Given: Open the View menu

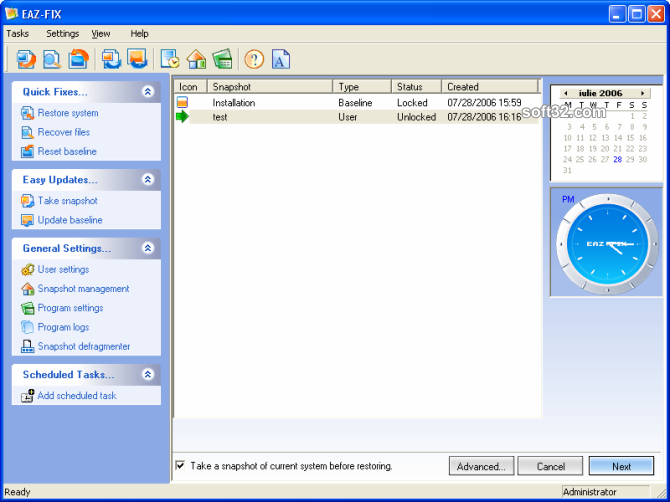Looking at the screenshot, I should click(101, 33).
